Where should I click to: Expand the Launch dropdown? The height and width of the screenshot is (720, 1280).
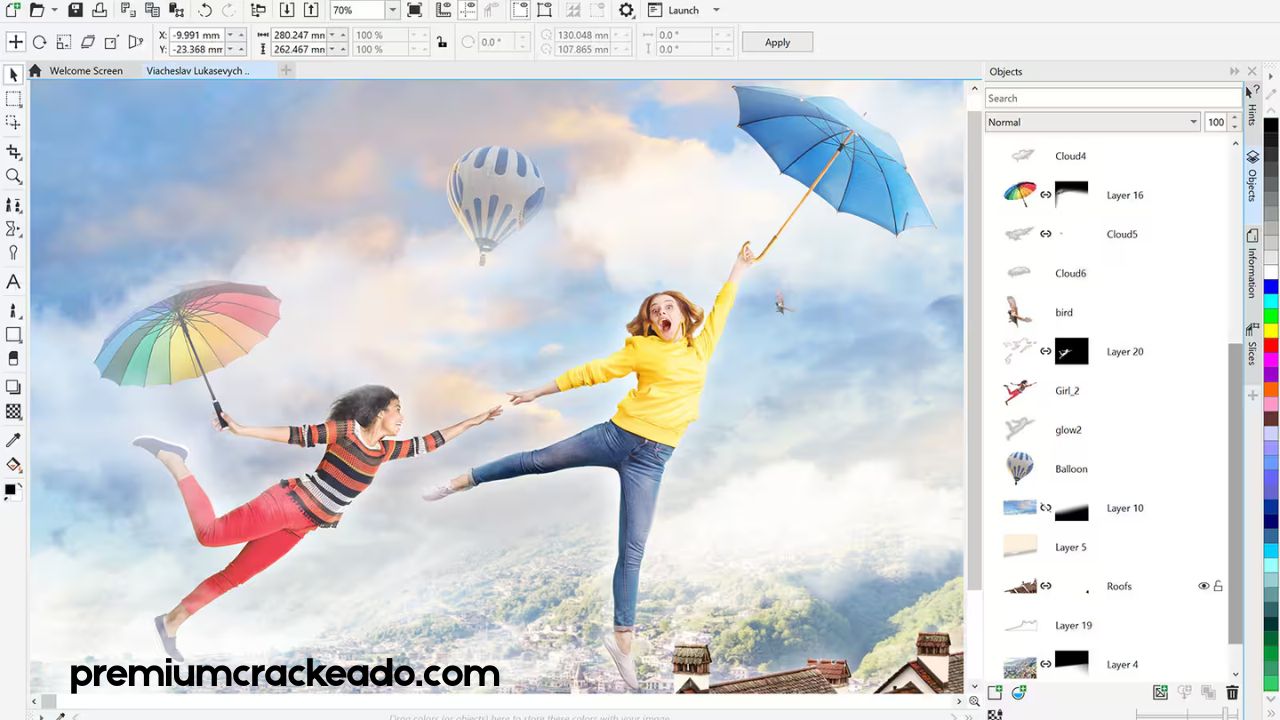tap(716, 10)
